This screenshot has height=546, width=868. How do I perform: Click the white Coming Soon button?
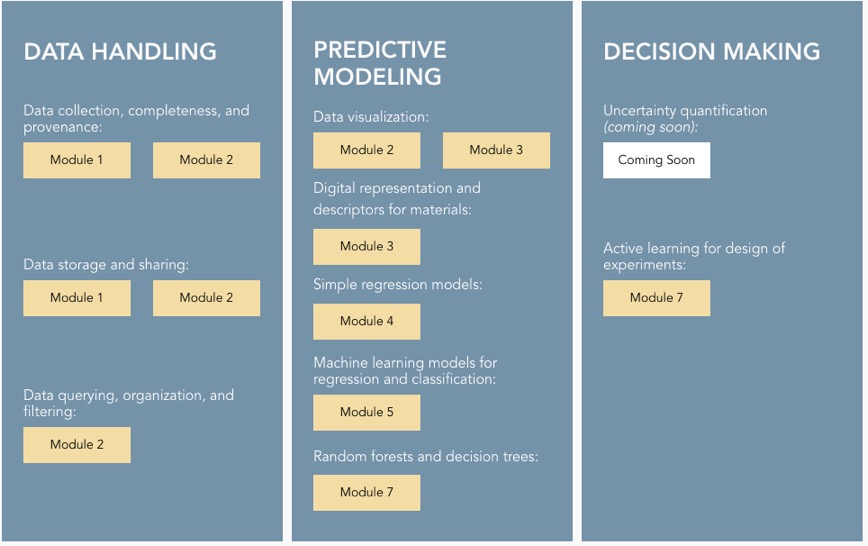[656, 160]
